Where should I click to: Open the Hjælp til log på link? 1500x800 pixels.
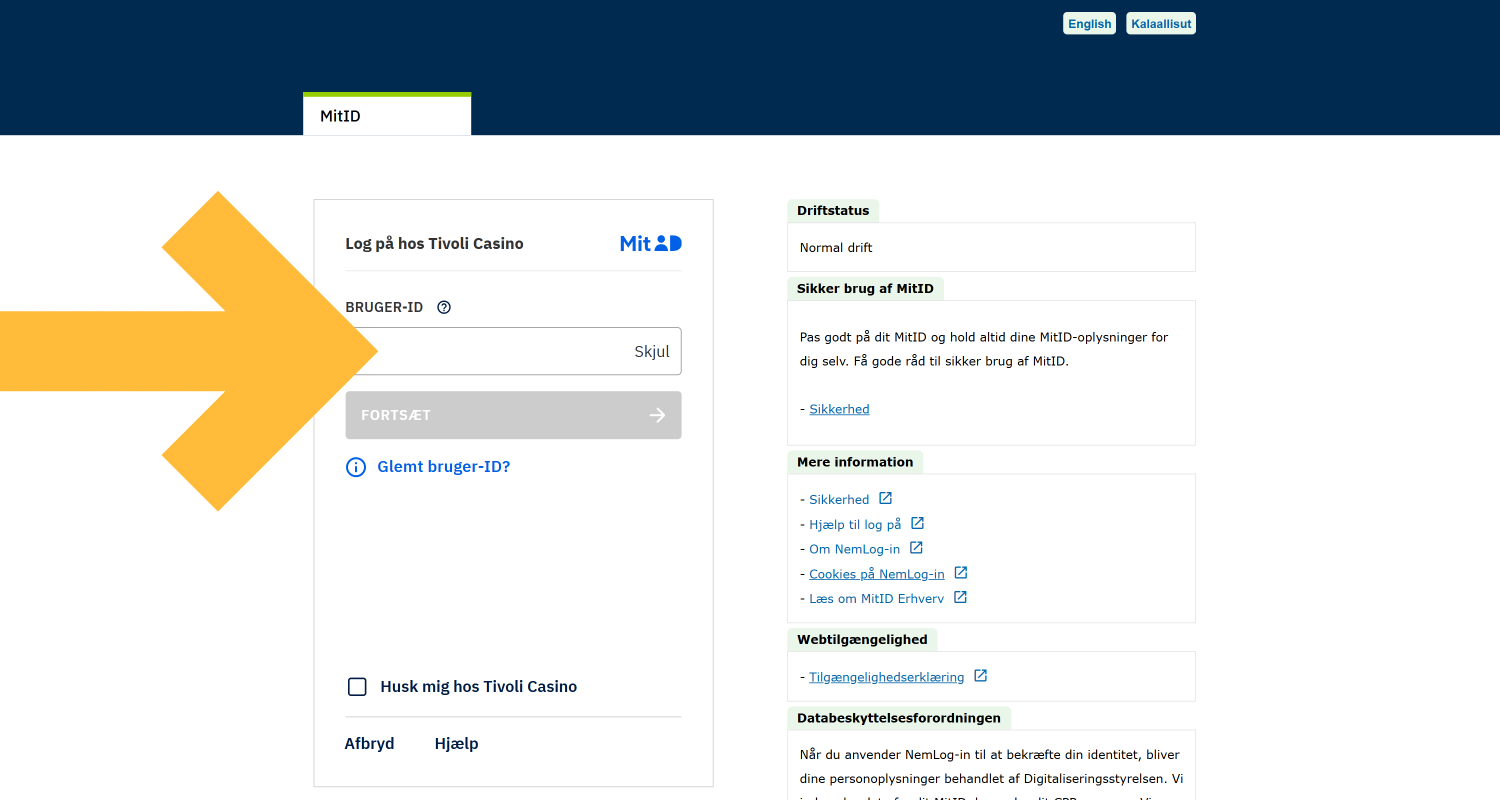click(855, 524)
